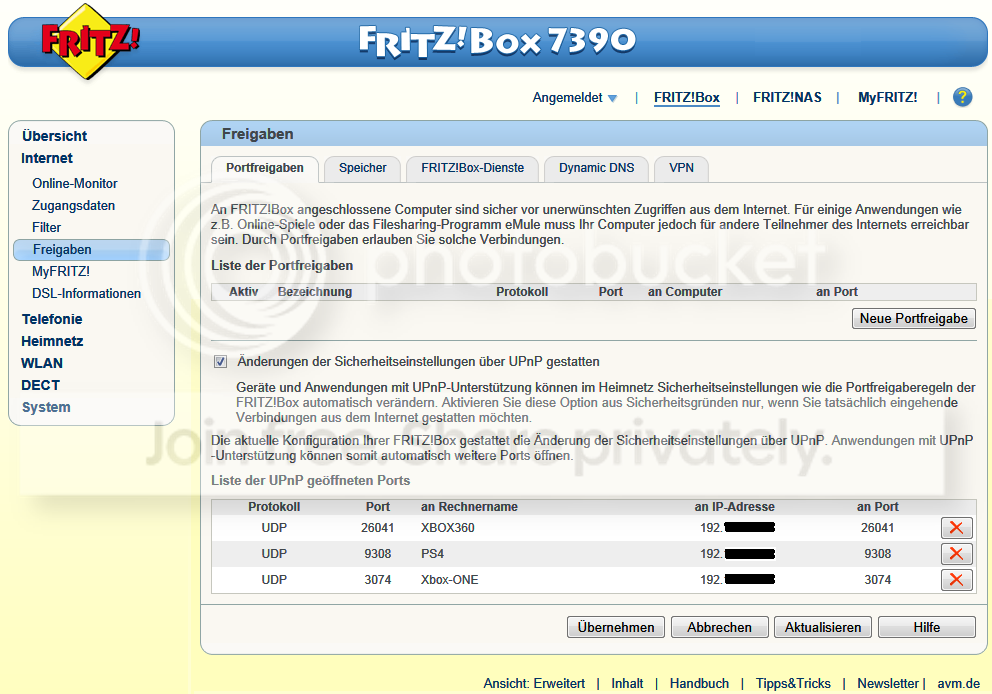This screenshot has width=992, height=694.
Task: Click the Ansicht: Erweitert footer link
Action: [534, 683]
